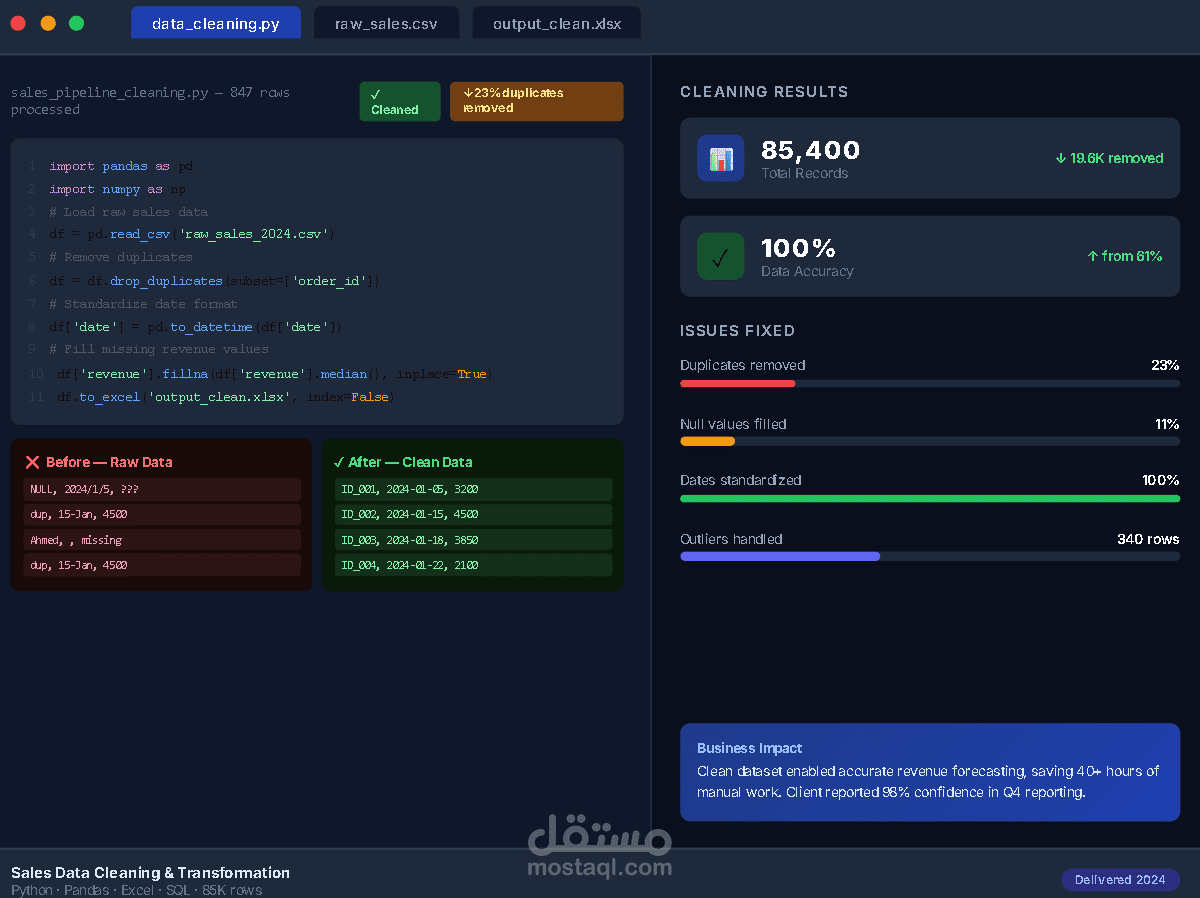Click the 'Ahmed, , missing' raw data row
The height and width of the screenshot is (898, 1200).
pyautogui.click(x=162, y=540)
